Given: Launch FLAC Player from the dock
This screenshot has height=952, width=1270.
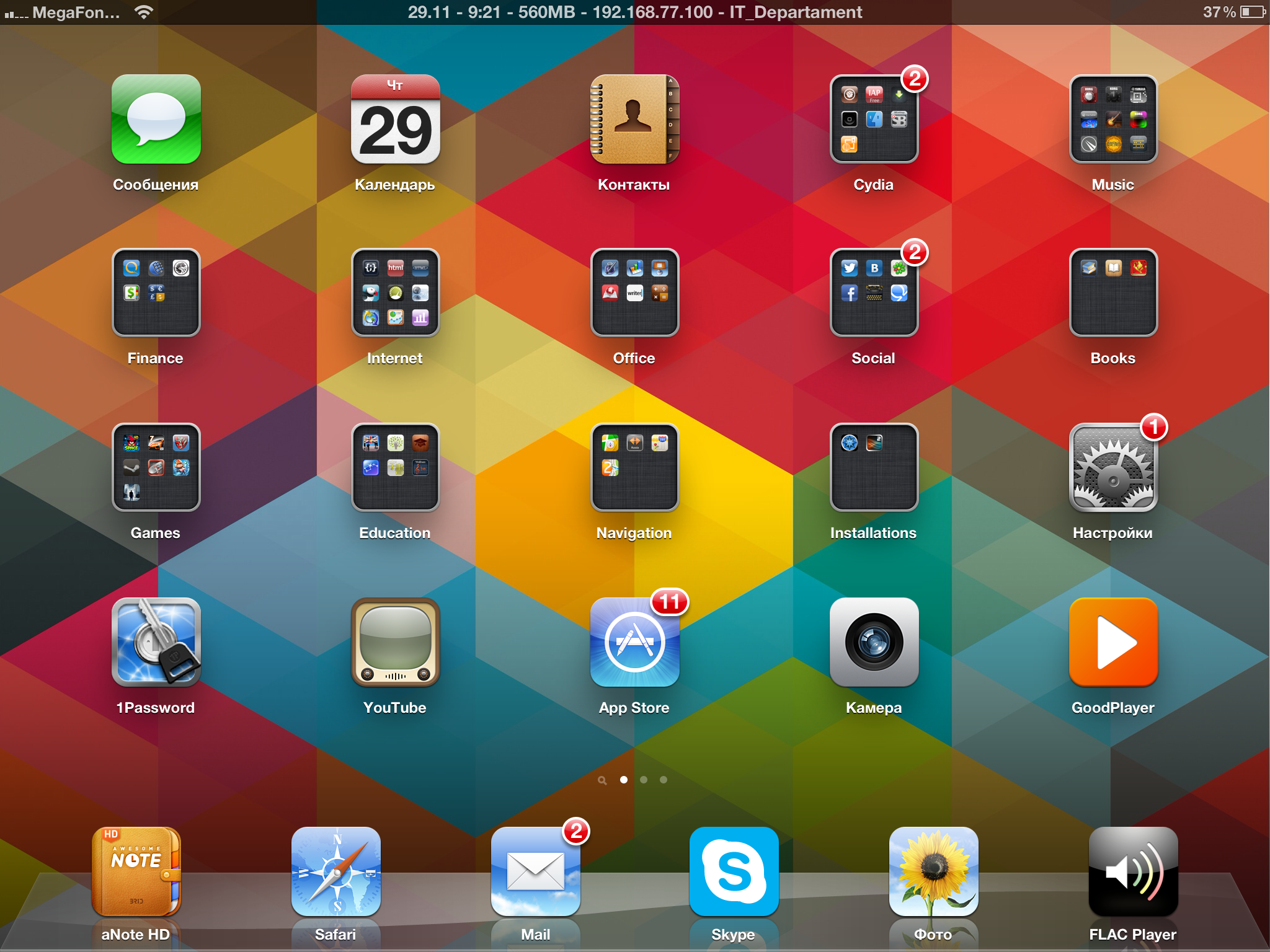Looking at the screenshot, I should [x=1133, y=871].
